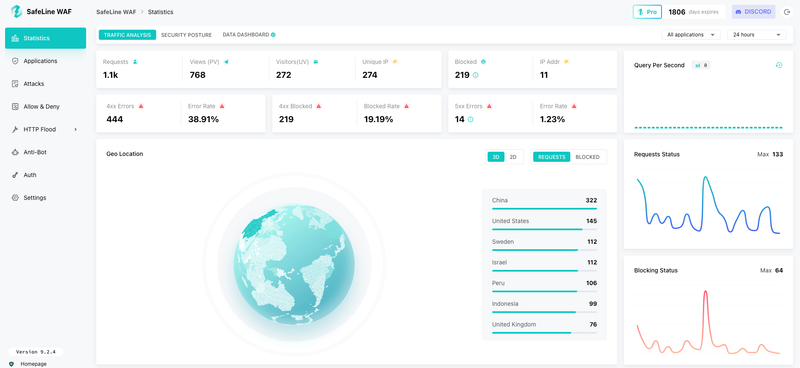The width and height of the screenshot is (800, 368).
Task: Click the 38.91% error rate value
Action: pyautogui.click(x=203, y=119)
